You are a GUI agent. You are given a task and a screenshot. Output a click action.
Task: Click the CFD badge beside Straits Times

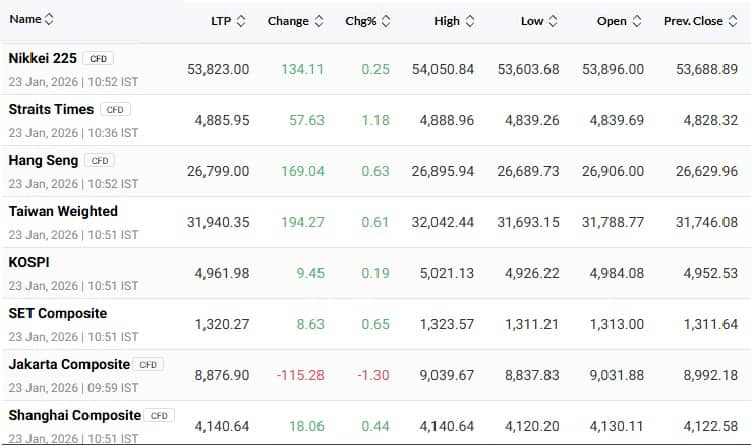pos(115,110)
